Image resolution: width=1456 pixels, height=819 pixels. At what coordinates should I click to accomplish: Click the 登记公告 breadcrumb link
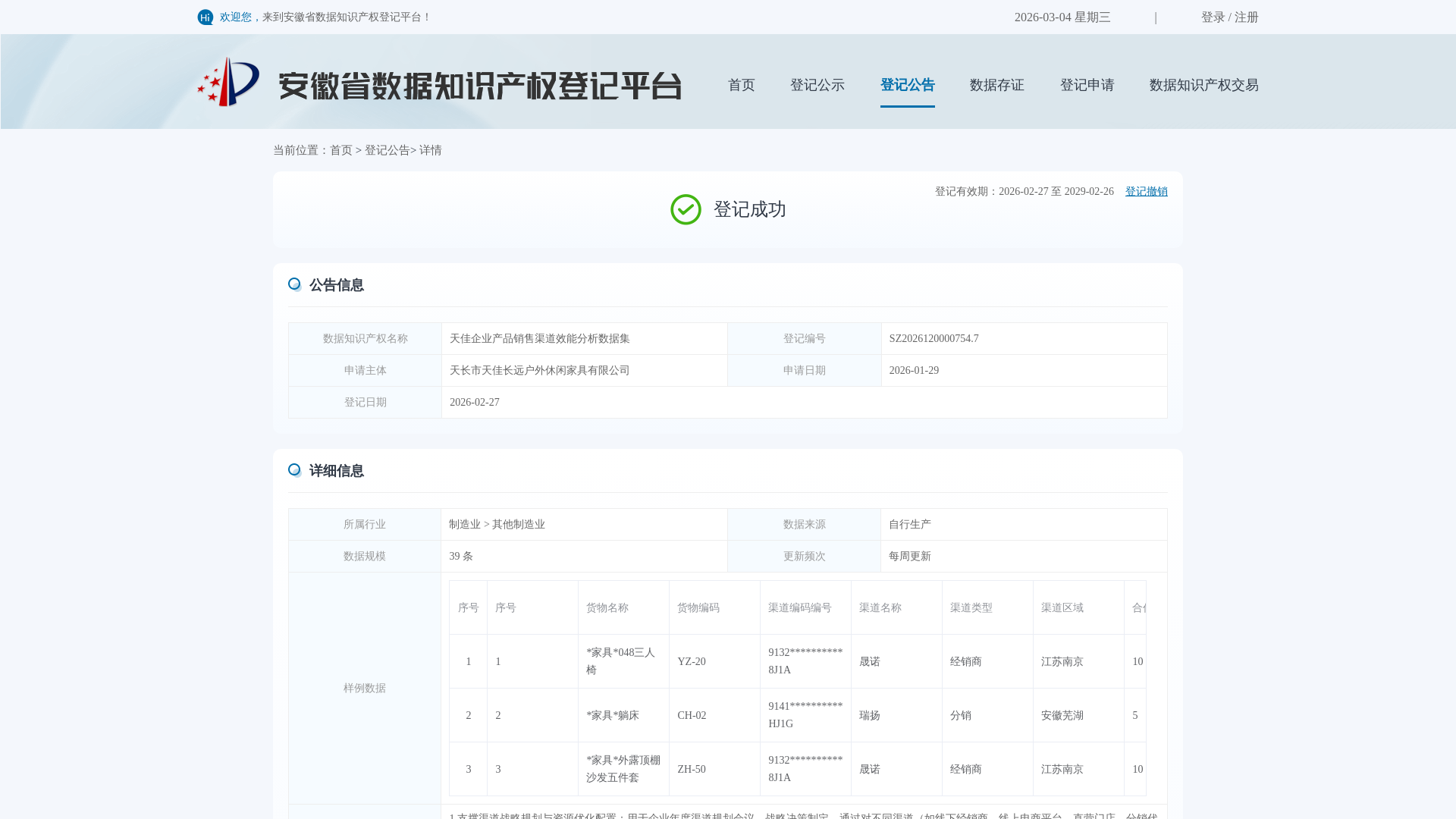pos(388,150)
